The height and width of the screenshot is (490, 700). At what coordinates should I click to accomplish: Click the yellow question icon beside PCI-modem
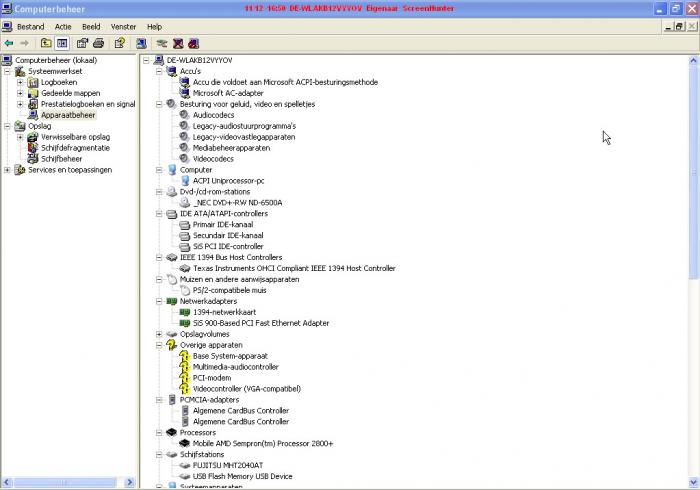[x=184, y=378]
